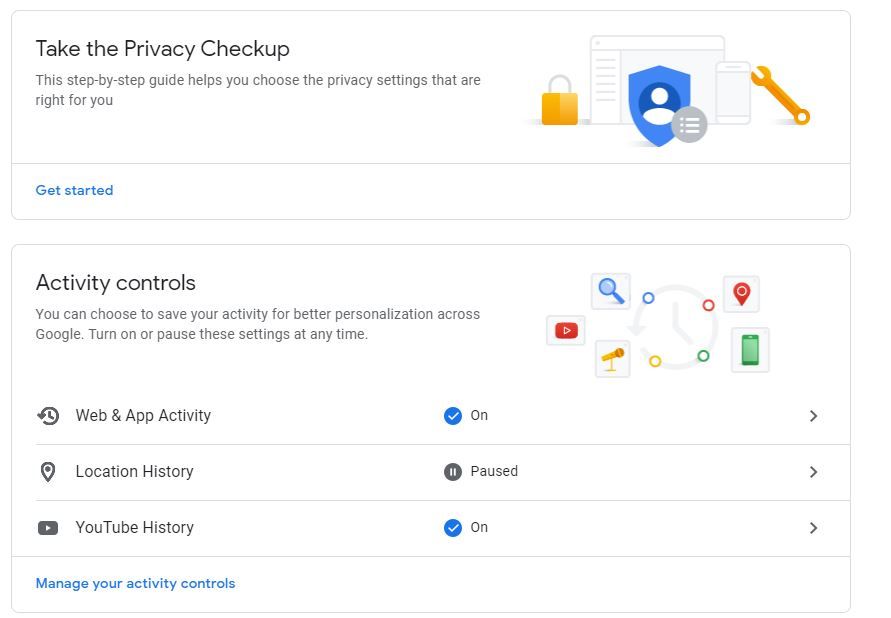Click the red YouTube icon in the illustration
This screenshot has height=618, width=891.
click(x=565, y=330)
